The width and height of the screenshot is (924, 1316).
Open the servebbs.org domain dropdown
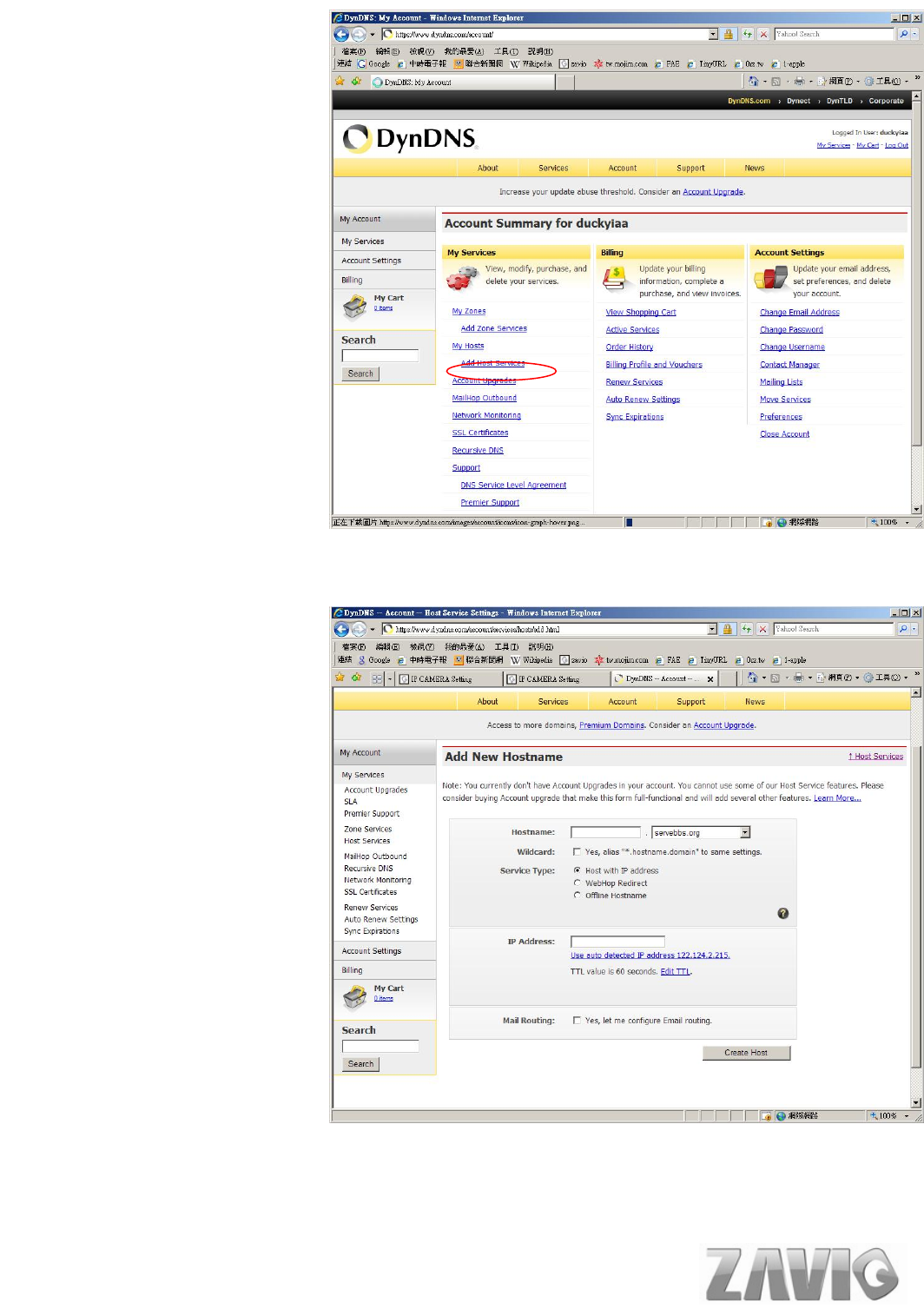745,832
